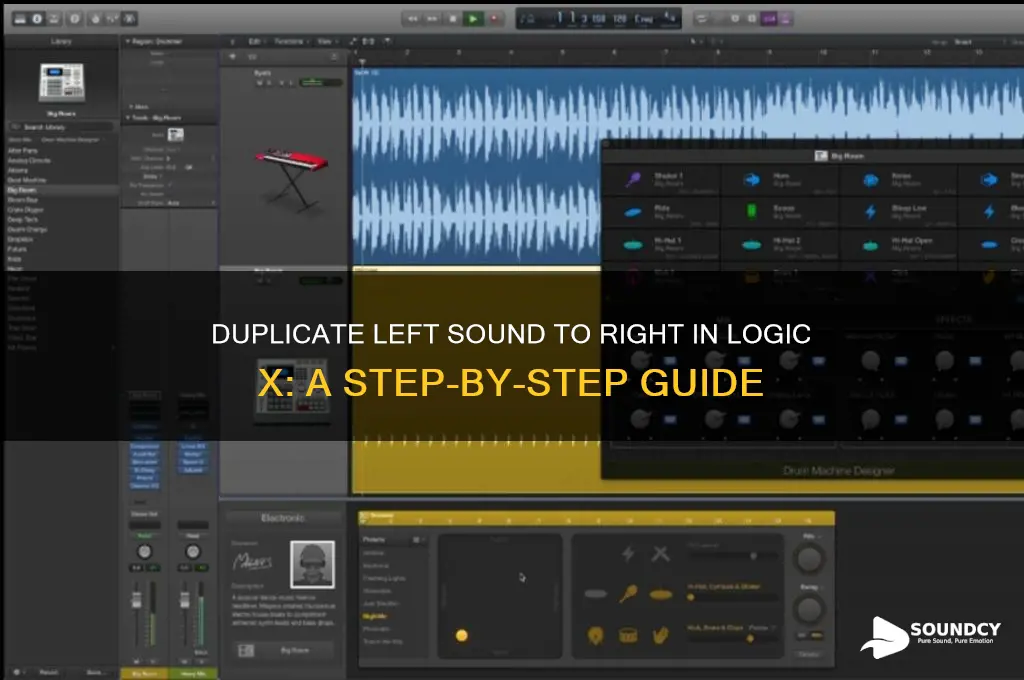Select the Hi-Hat 2 pad
The image size is (1024, 680).
pos(780,244)
